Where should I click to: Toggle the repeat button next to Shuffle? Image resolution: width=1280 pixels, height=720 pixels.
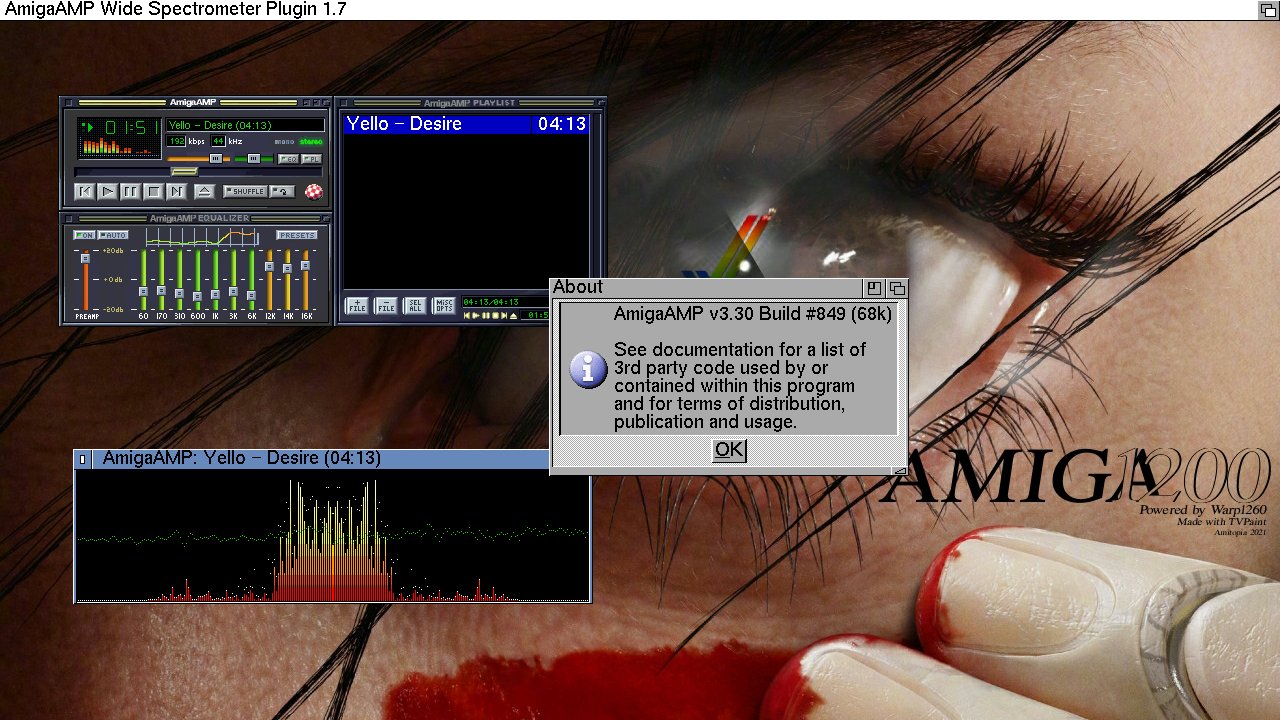coord(282,191)
